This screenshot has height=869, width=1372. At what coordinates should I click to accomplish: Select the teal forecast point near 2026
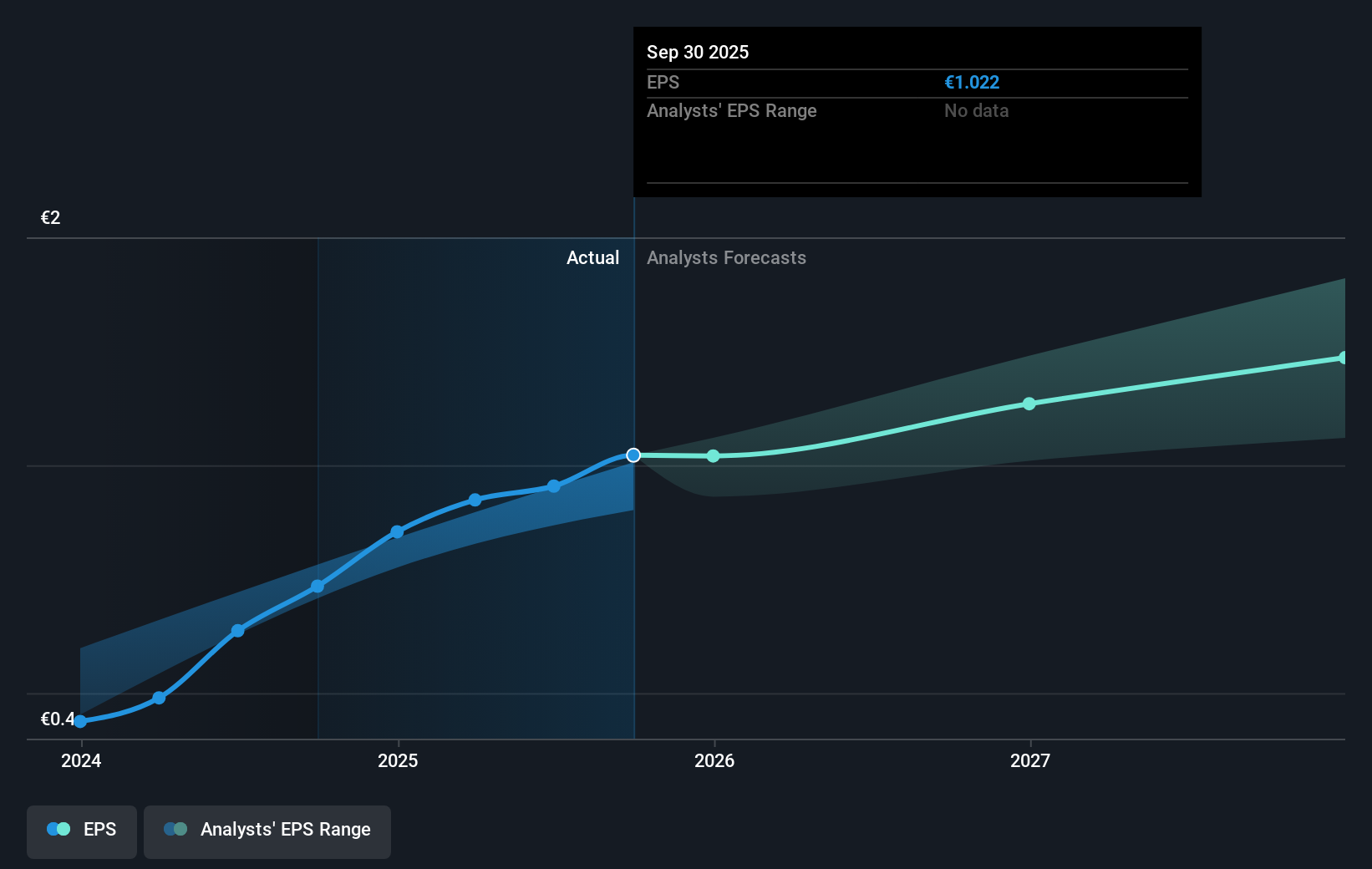(x=713, y=456)
